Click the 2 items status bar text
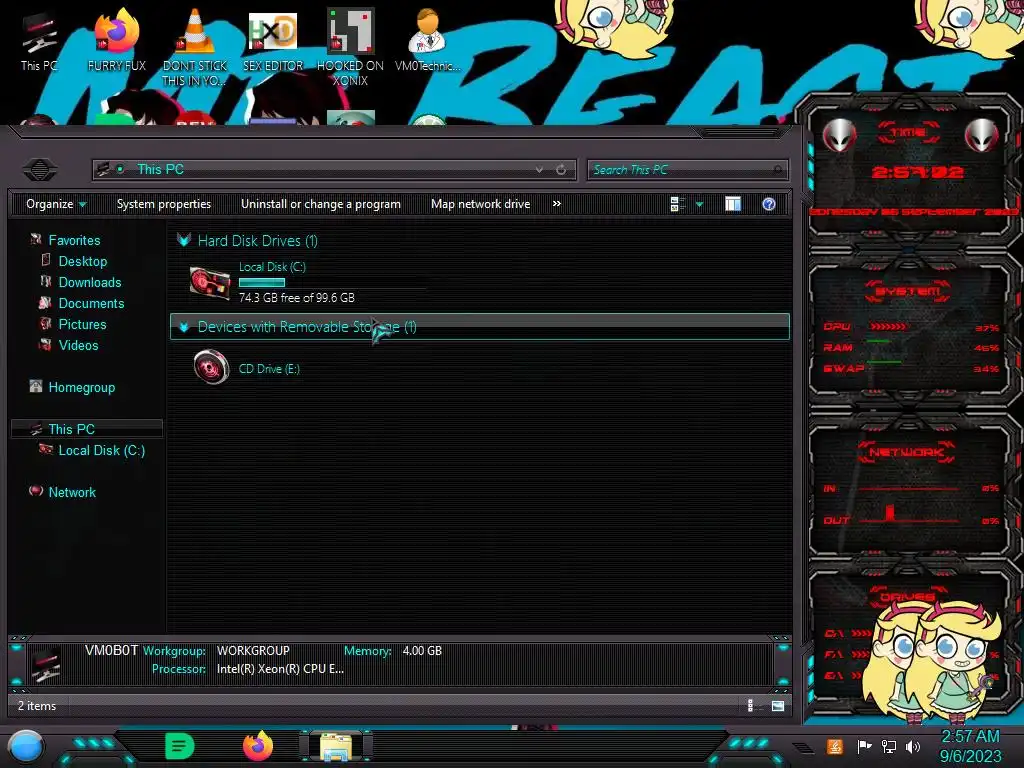This screenshot has width=1024, height=768. coord(37,706)
